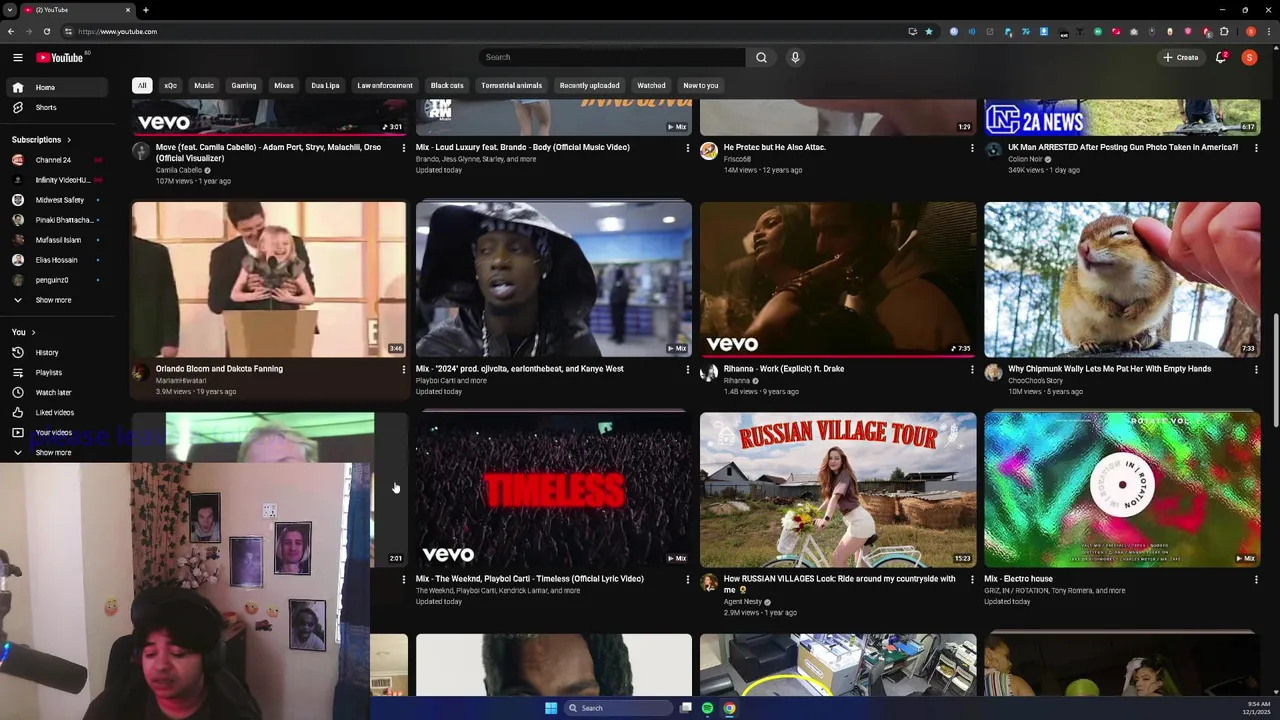Image resolution: width=1280 pixels, height=720 pixels.
Task: Open the chipmunk video thumbnail
Action: (1122, 279)
